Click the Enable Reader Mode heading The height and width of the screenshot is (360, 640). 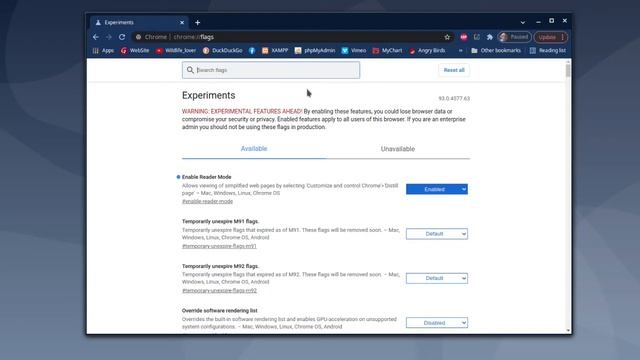tap(207, 177)
